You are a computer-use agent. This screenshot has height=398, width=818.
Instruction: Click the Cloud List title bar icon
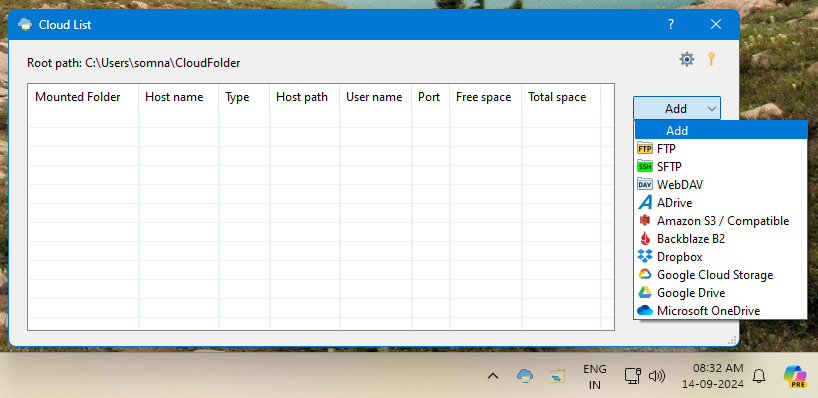(25, 25)
